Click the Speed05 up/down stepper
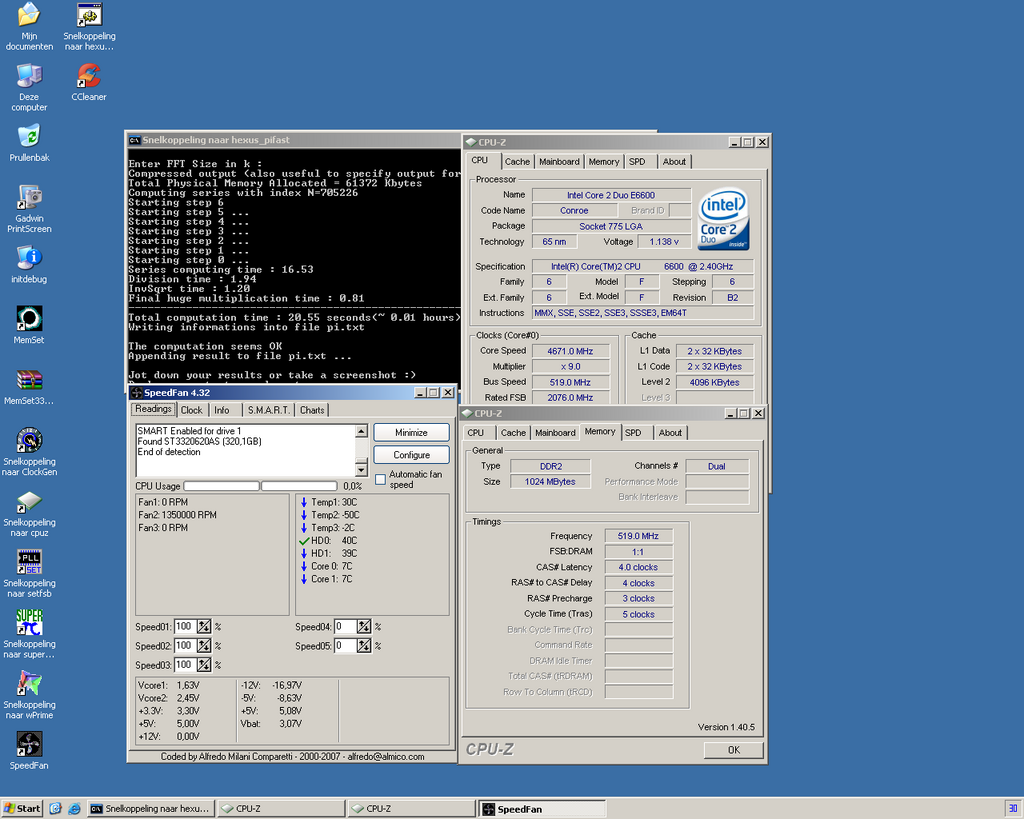Image resolution: width=1024 pixels, height=819 pixels. click(x=364, y=646)
